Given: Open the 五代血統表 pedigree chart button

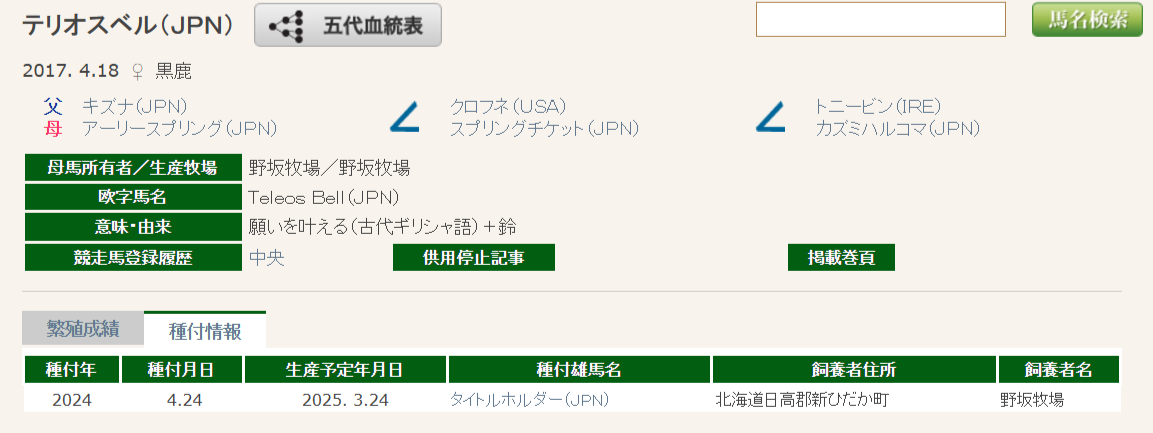Looking at the screenshot, I should [348, 25].
